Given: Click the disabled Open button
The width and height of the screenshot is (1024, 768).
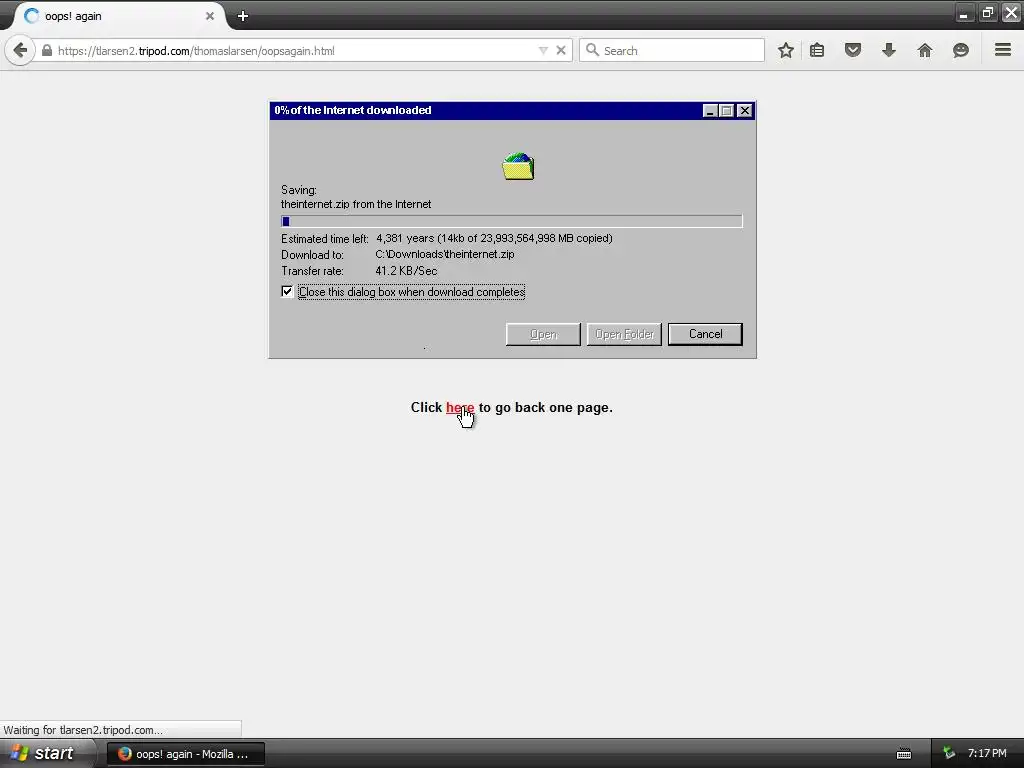Looking at the screenshot, I should 543,334.
